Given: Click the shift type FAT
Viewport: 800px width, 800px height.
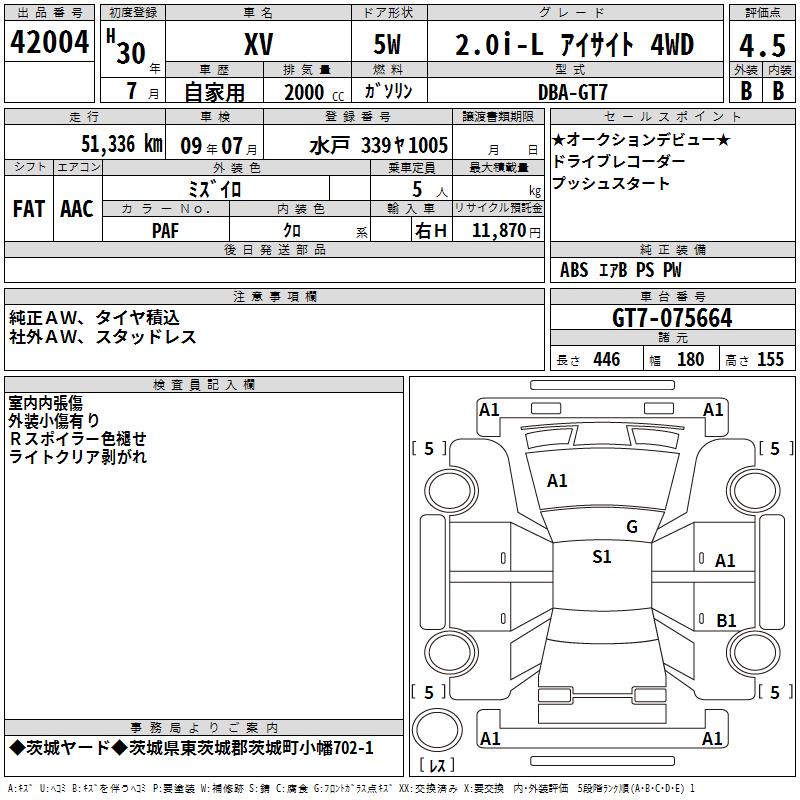Looking at the screenshot, I should point(29,209).
